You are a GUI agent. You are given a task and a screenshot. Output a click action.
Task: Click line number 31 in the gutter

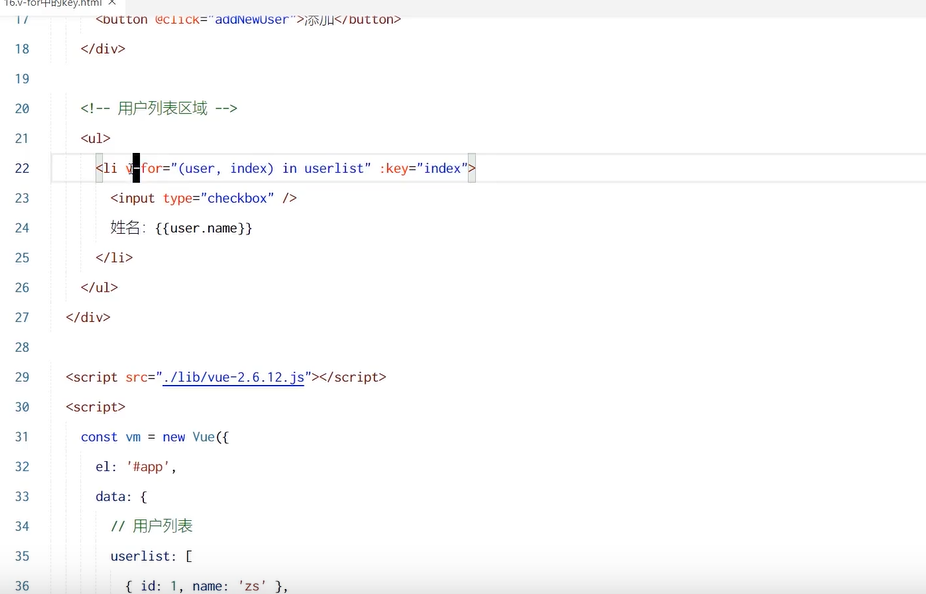(22, 437)
